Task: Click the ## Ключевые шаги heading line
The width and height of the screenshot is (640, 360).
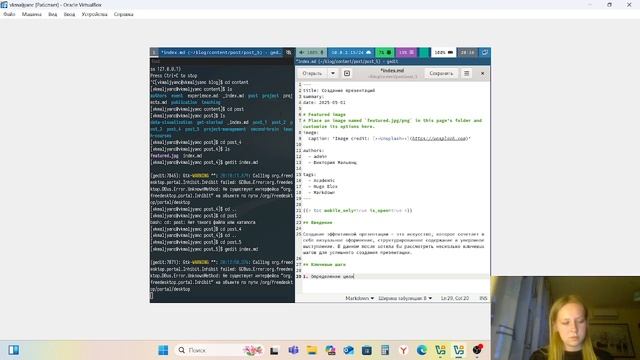Action: point(324,264)
